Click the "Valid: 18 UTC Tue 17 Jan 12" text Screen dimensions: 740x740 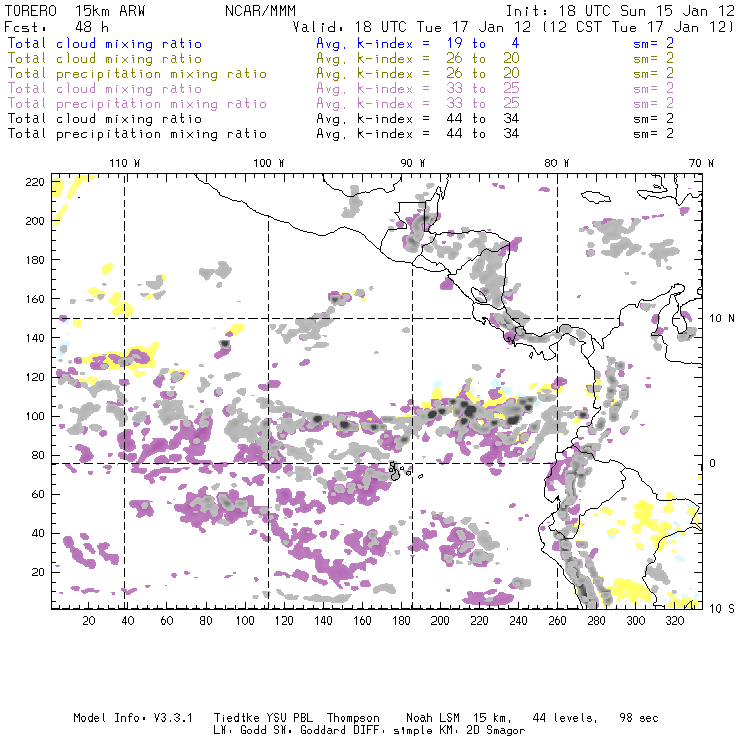click(x=412, y=27)
